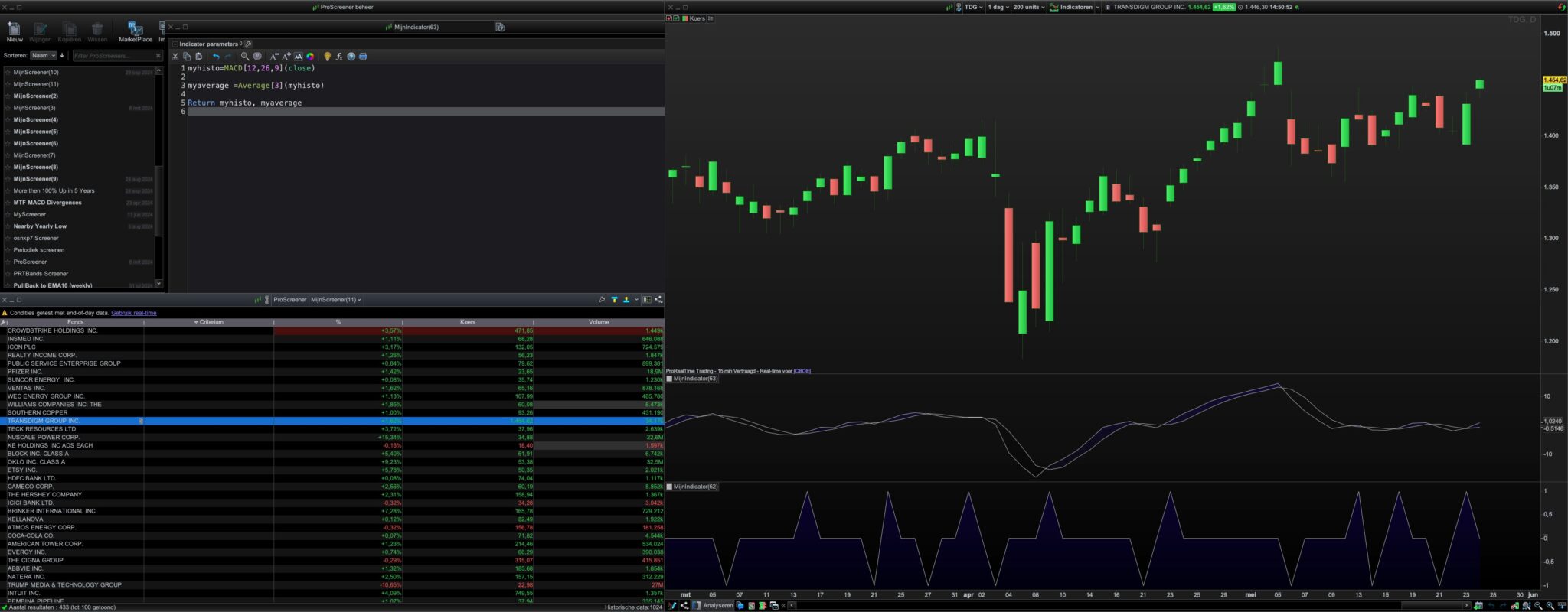Click the print icon in editor toolbar
Image resolution: width=1568 pixels, height=612 pixels.
point(363,56)
